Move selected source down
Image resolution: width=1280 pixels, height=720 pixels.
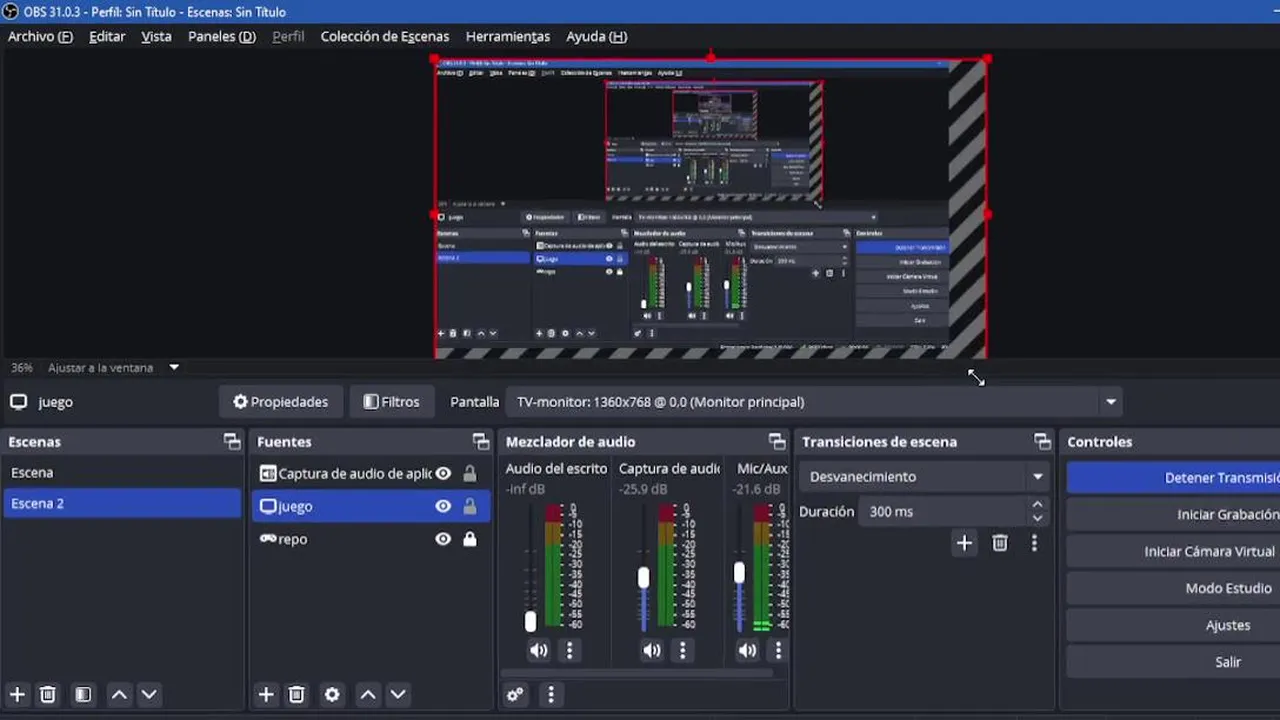[398, 694]
